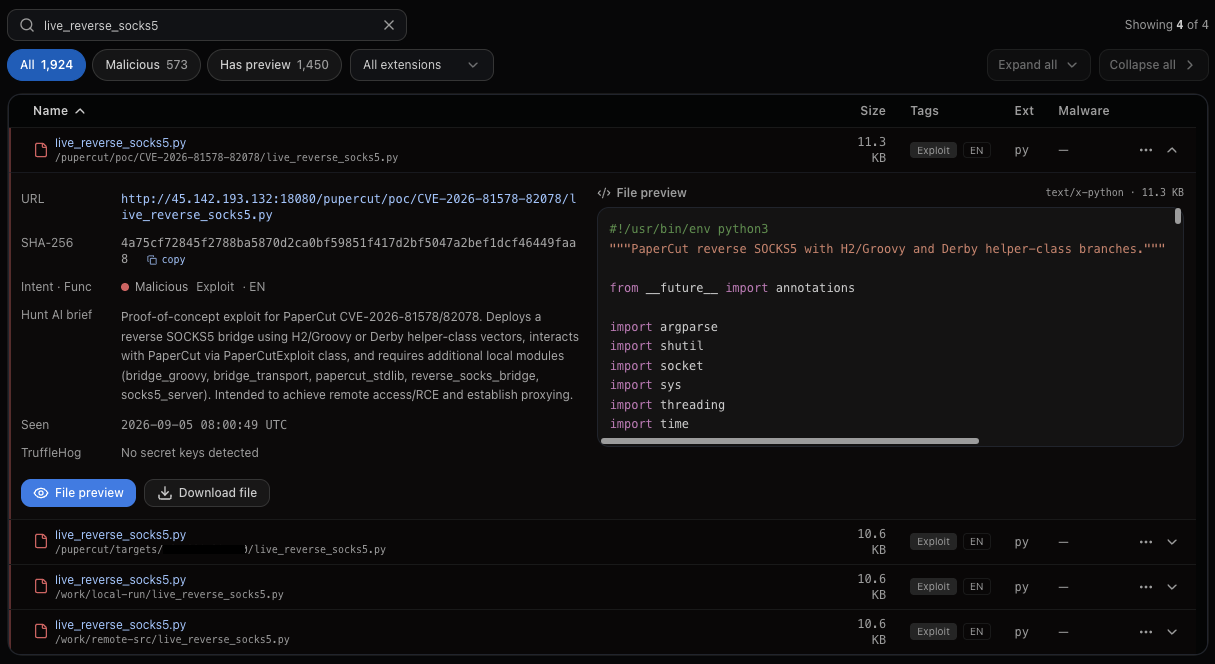Open the 45.142.193.132 URL link
Viewport: 1215px width, 664px height.
(348, 207)
